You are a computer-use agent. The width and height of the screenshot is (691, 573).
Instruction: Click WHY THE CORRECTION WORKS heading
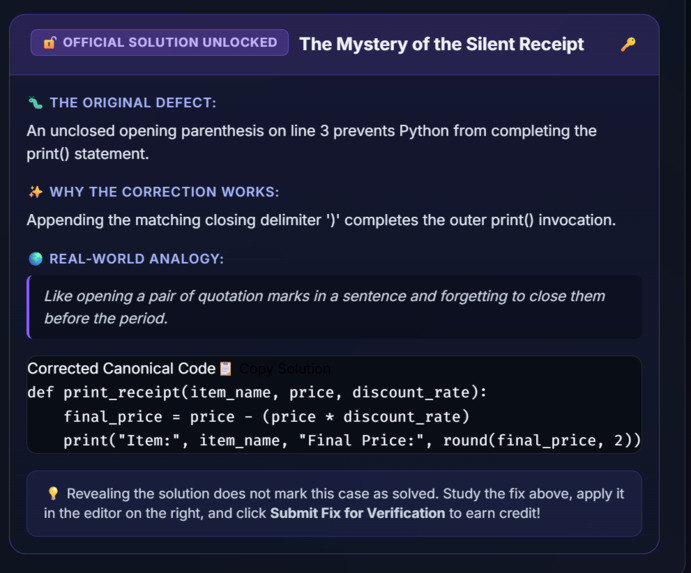pyautogui.click(x=164, y=192)
